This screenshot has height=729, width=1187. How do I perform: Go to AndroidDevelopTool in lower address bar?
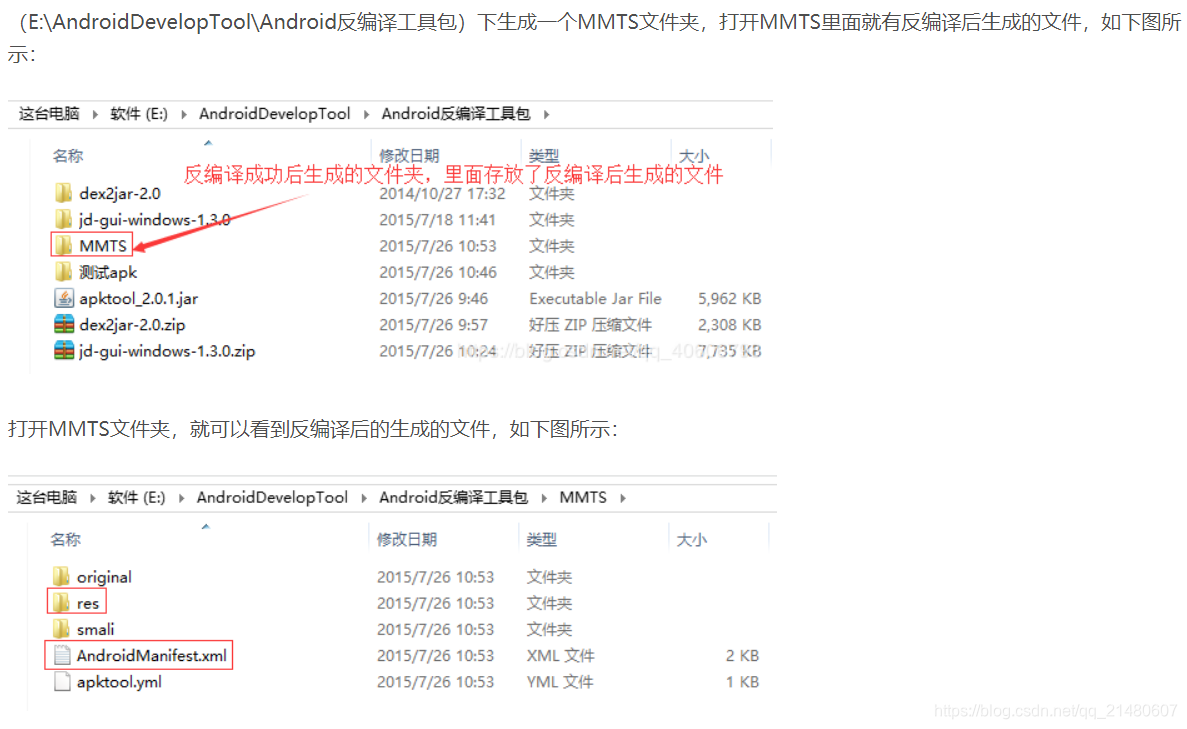pyautogui.click(x=273, y=497)
